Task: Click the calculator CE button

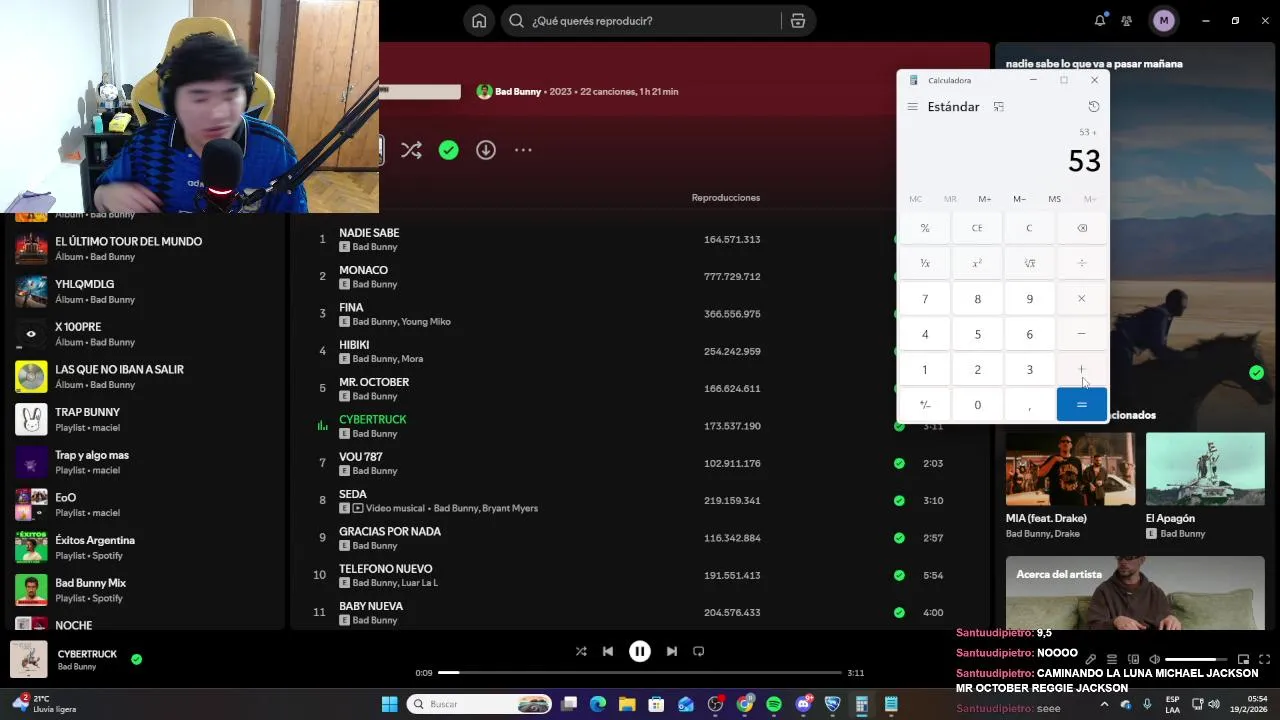Action: coord(977,228)
